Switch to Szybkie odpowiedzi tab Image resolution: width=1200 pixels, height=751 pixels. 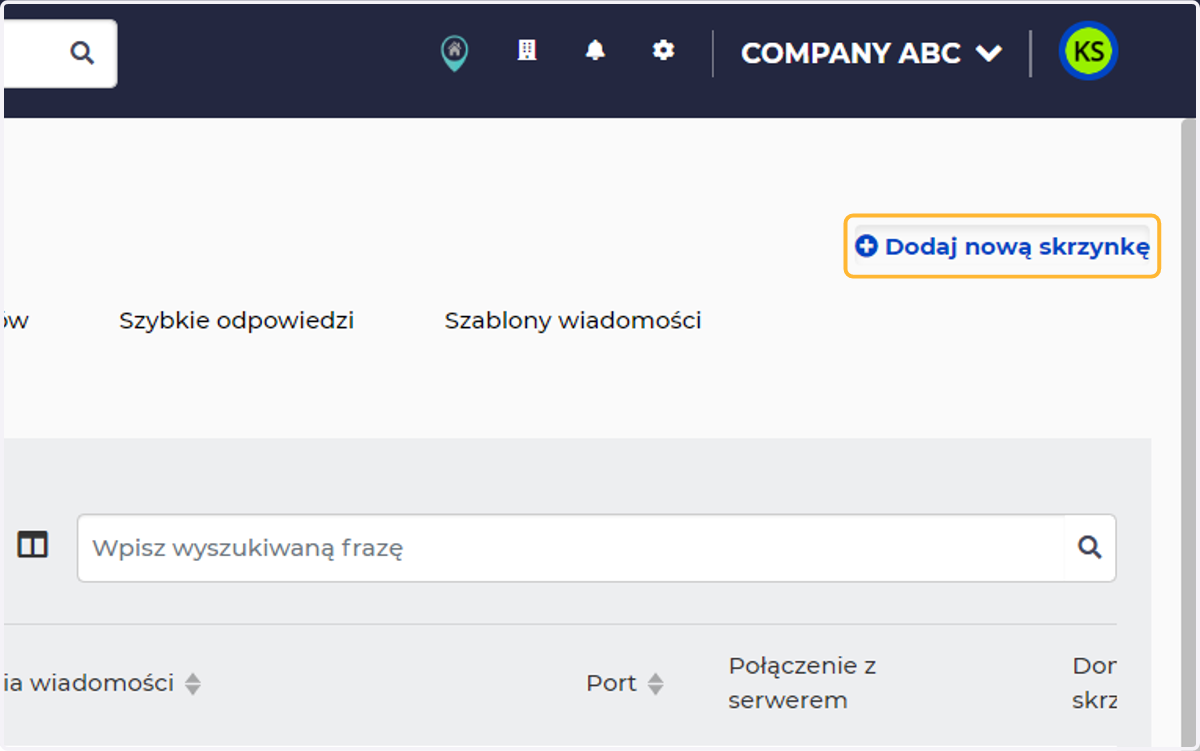(x=237, y=321)
